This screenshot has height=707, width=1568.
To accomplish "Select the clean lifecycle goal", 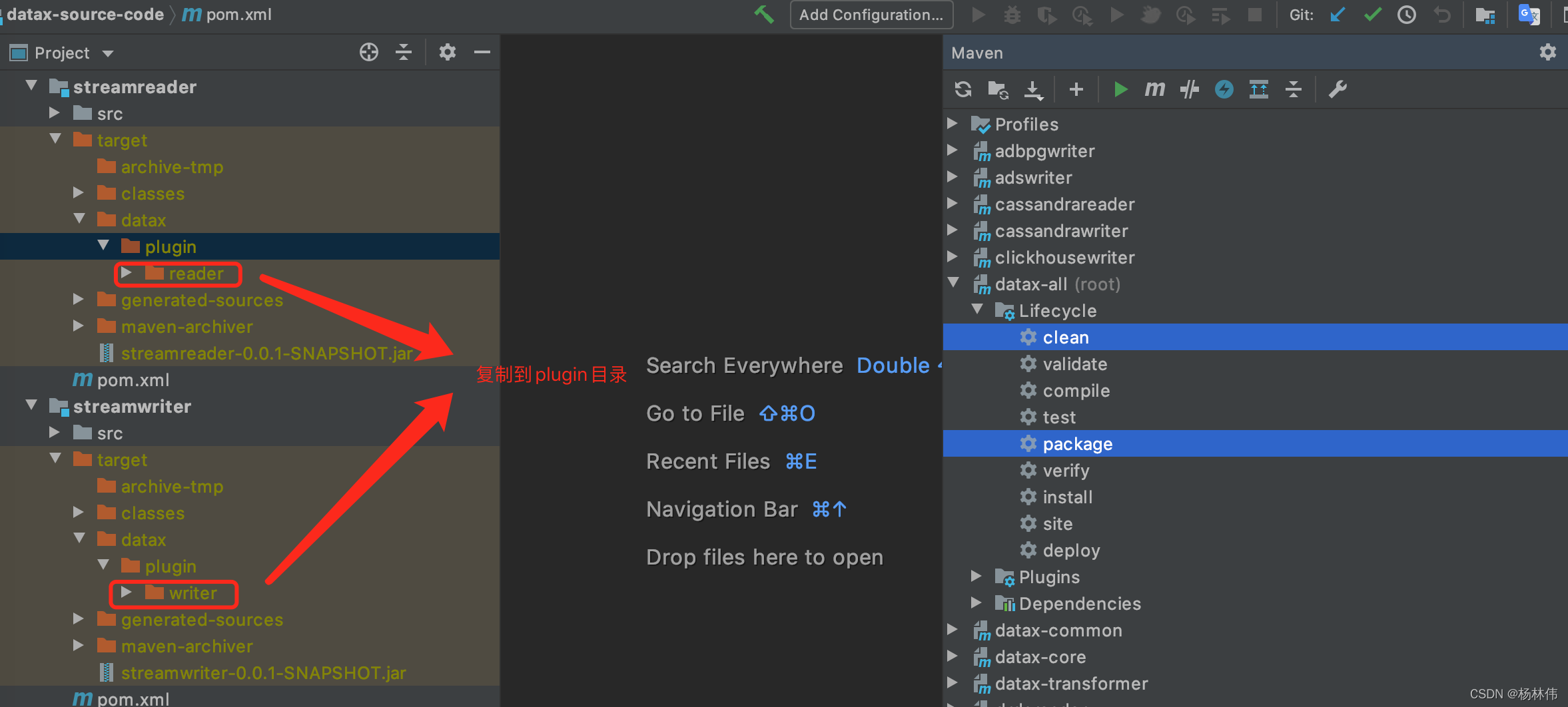I will 1255,337.
